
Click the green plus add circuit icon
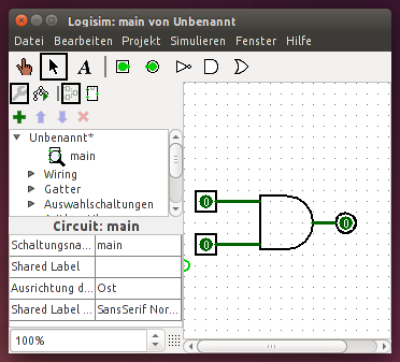[x=19, y=117]
